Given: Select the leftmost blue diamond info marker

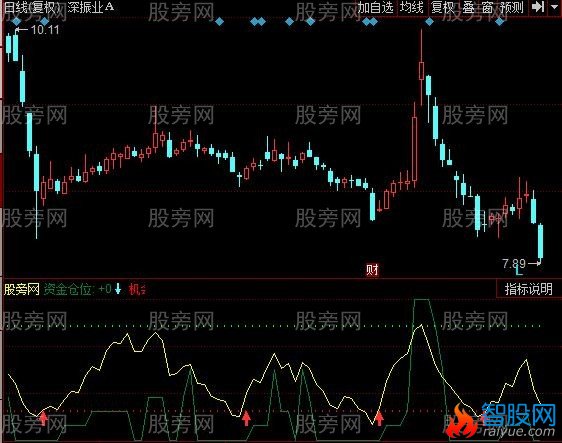Looking at the screenshot, I should point(16,22).
